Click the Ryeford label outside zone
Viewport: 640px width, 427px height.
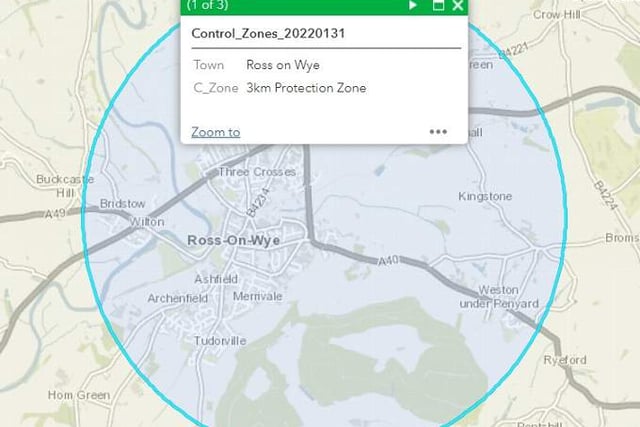click(565, 360)
